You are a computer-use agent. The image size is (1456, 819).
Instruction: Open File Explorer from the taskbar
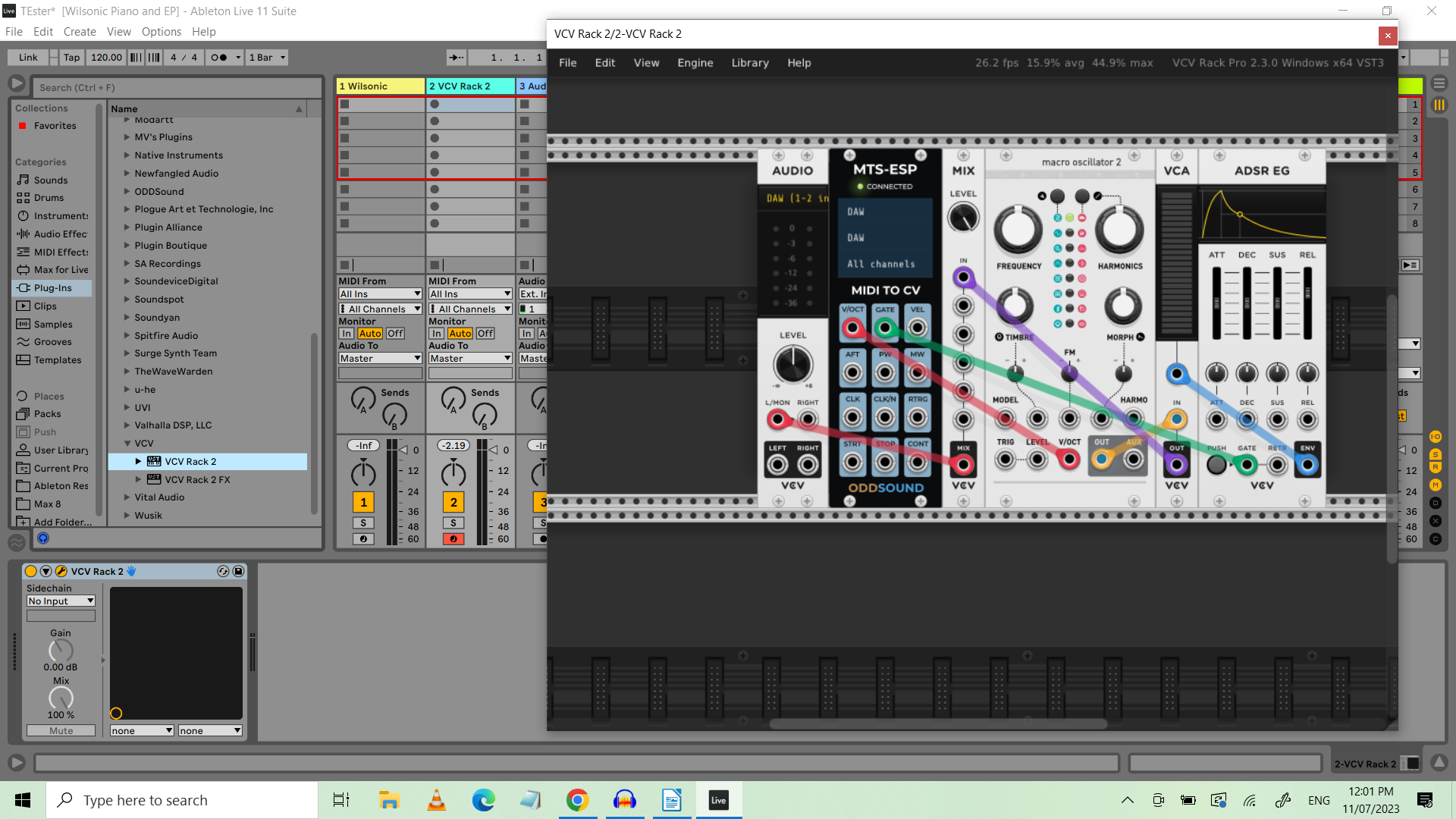tap(389, 800)
